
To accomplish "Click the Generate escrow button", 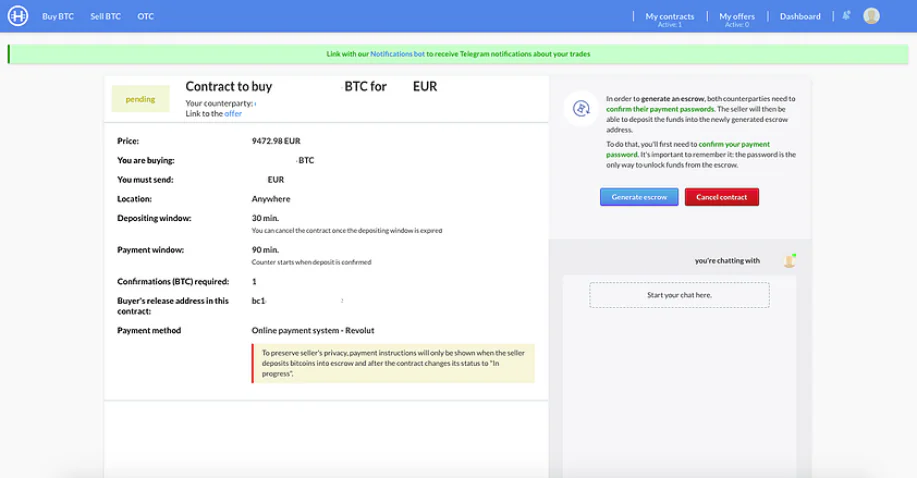I will (x=639, y=197).
